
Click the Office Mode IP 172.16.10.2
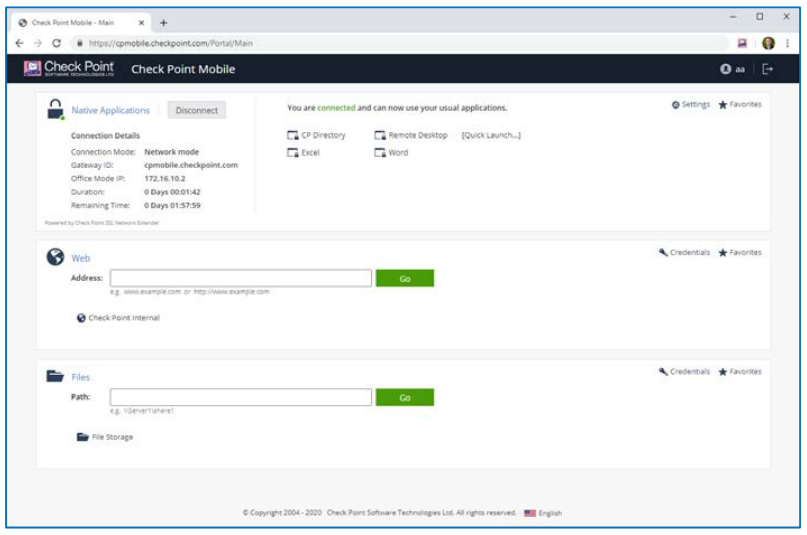coord(165,179)
